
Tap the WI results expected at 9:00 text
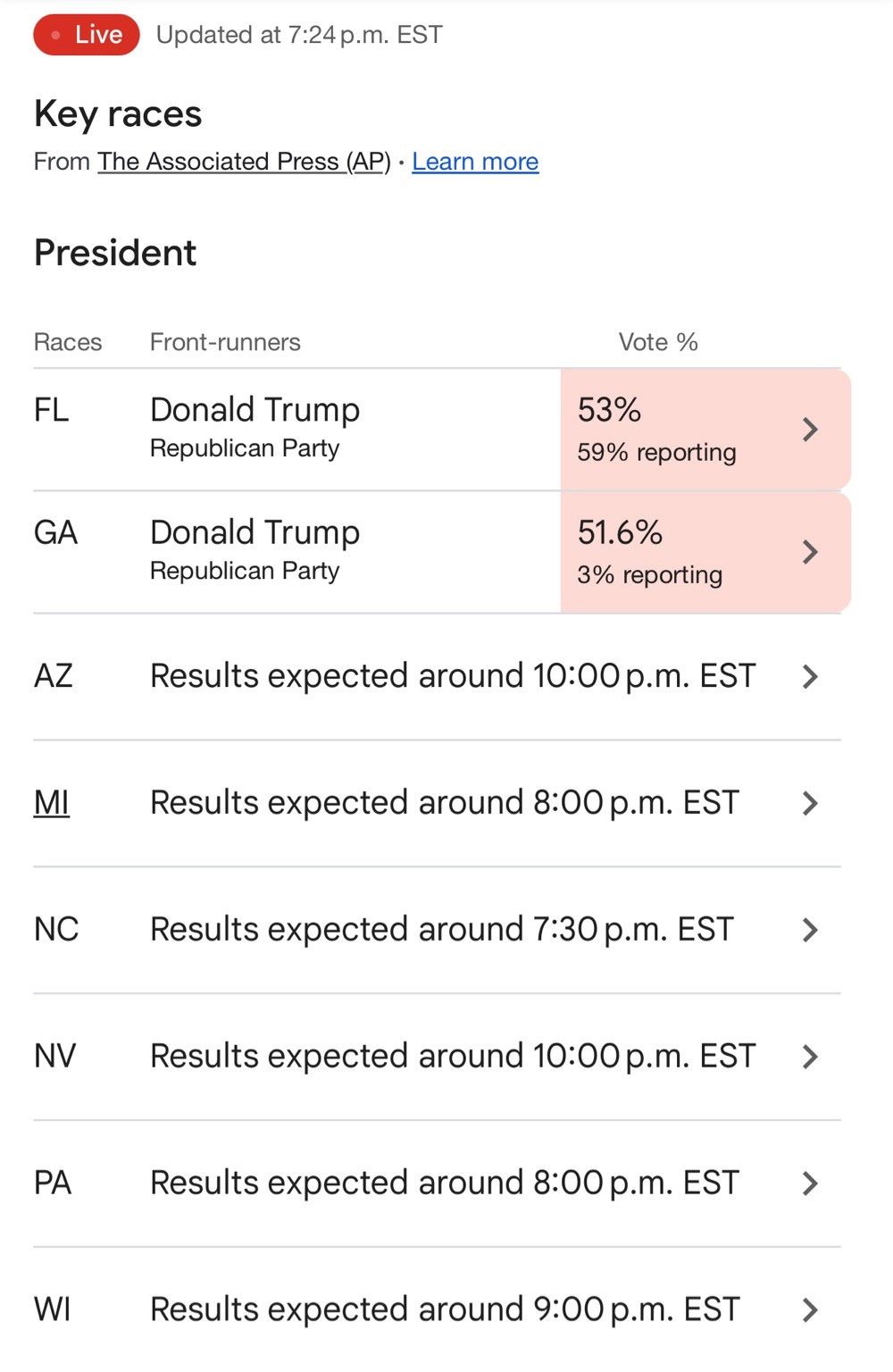(x=445, y=1310)
